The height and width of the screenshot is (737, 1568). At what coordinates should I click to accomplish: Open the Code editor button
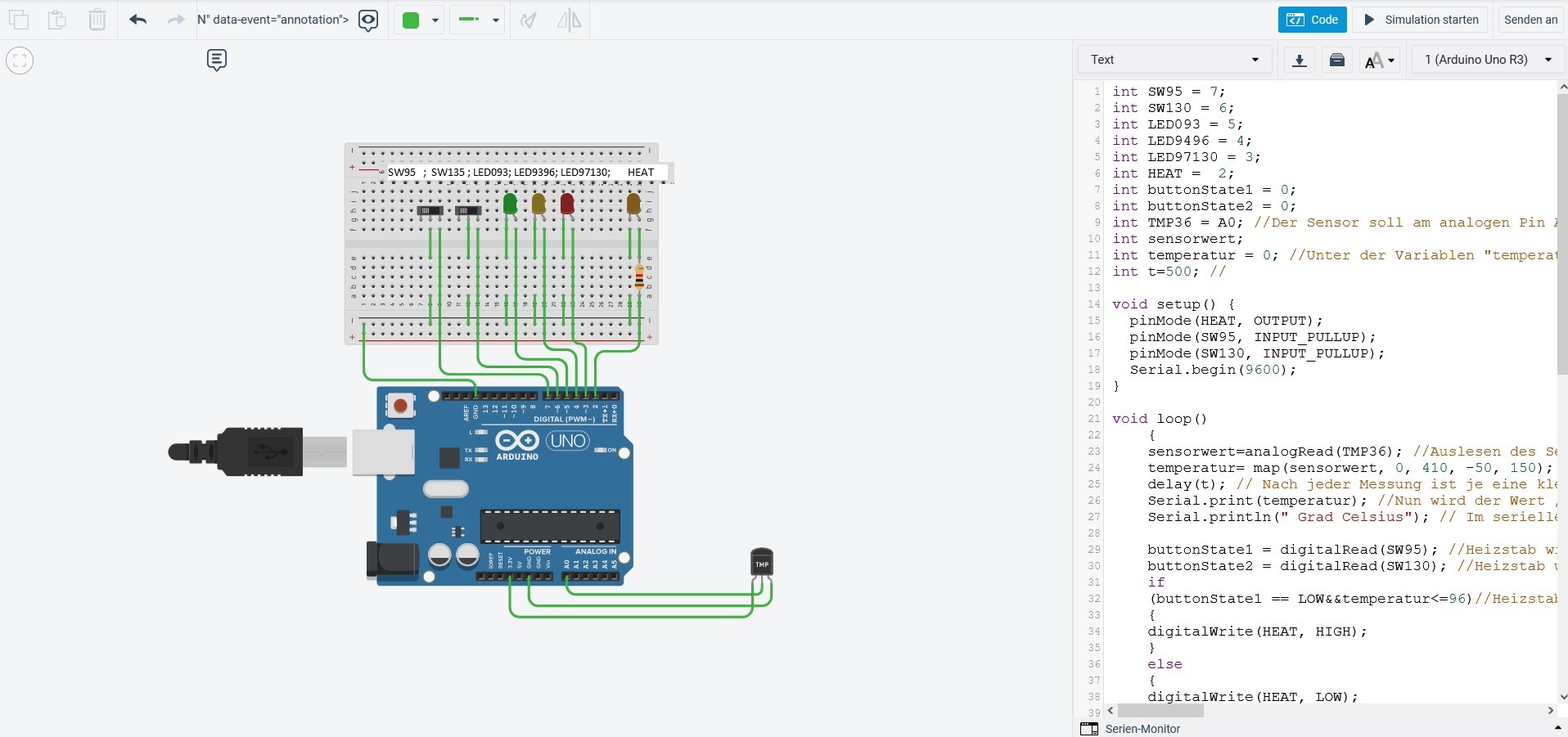pos(1312,20)
